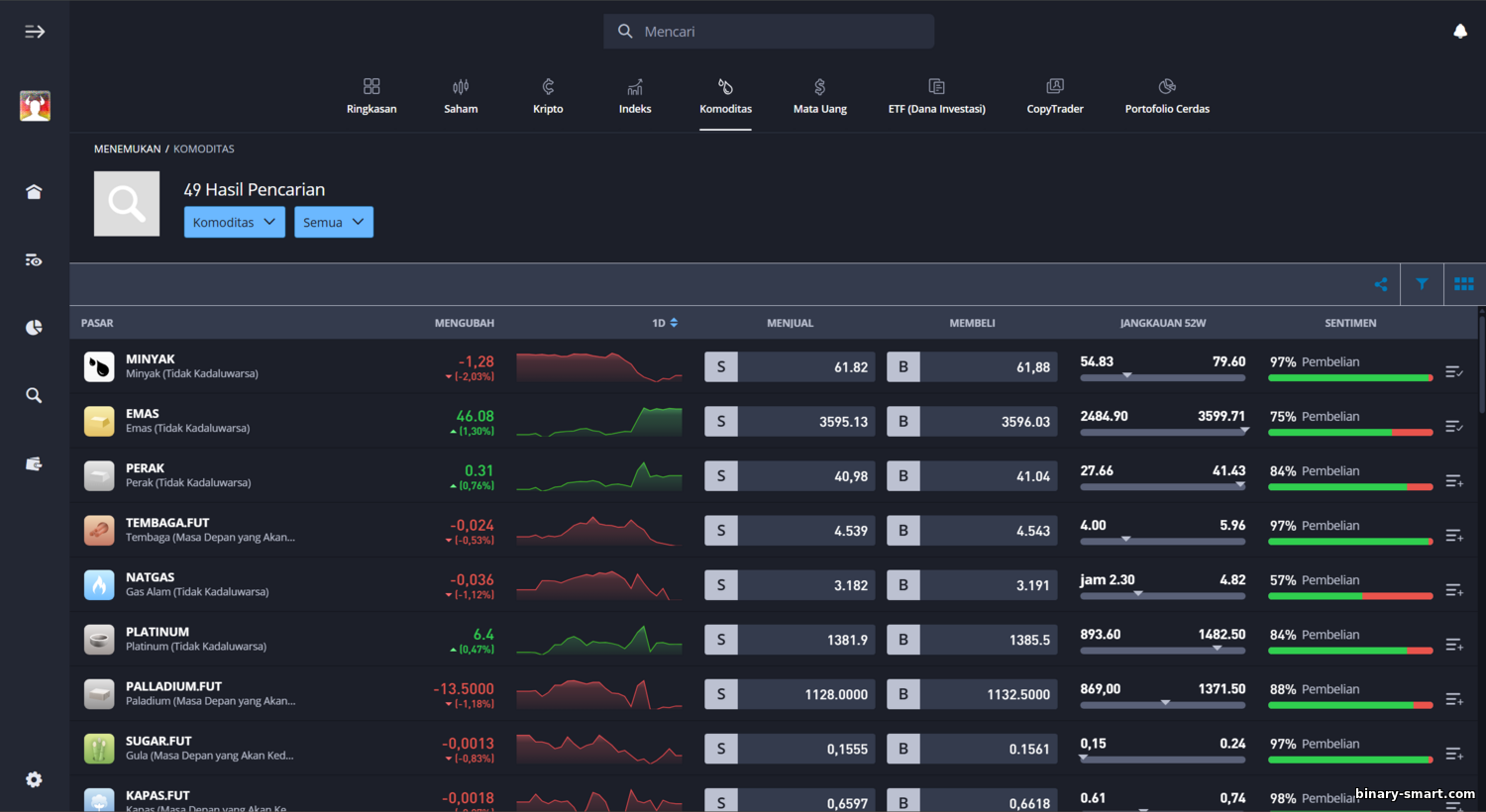Change the 1D timeframe column selector
The height and width of the screenshot is (812, 1486).
(665, 323)
